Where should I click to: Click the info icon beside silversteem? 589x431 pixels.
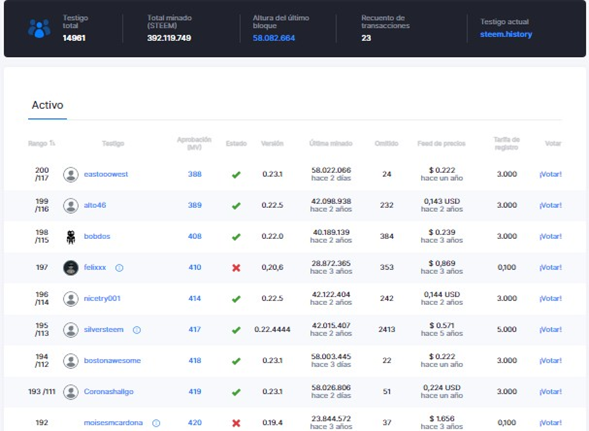click(x=137, y=330)
